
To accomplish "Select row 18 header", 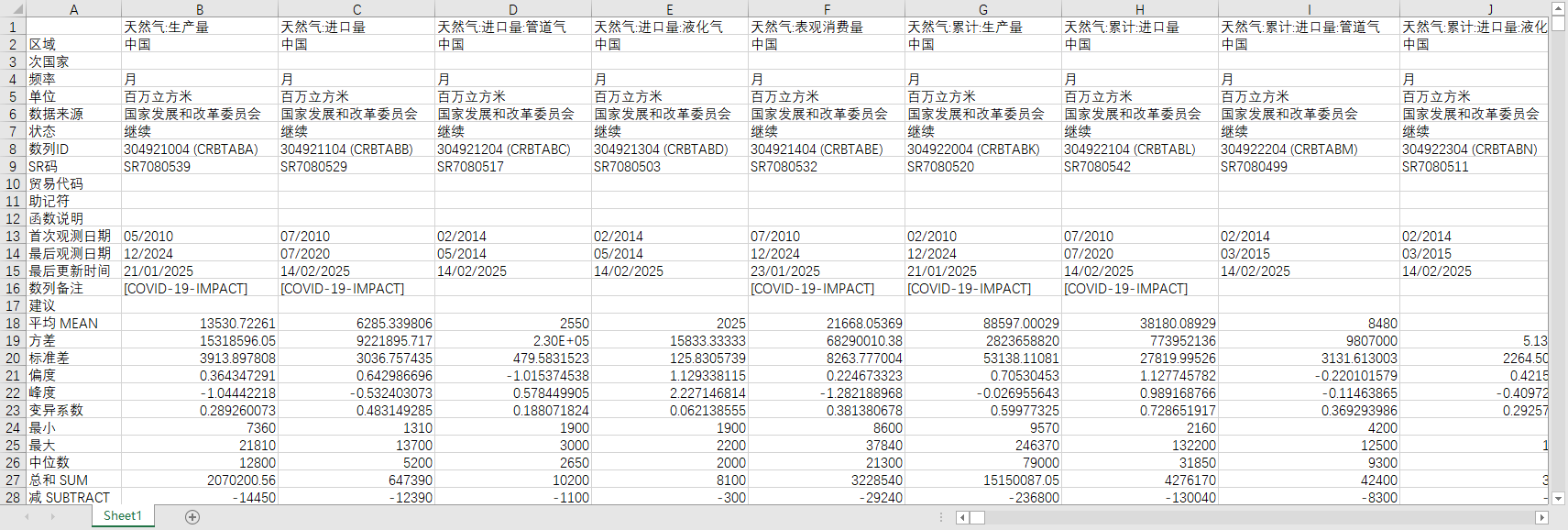I will point(13,323).
